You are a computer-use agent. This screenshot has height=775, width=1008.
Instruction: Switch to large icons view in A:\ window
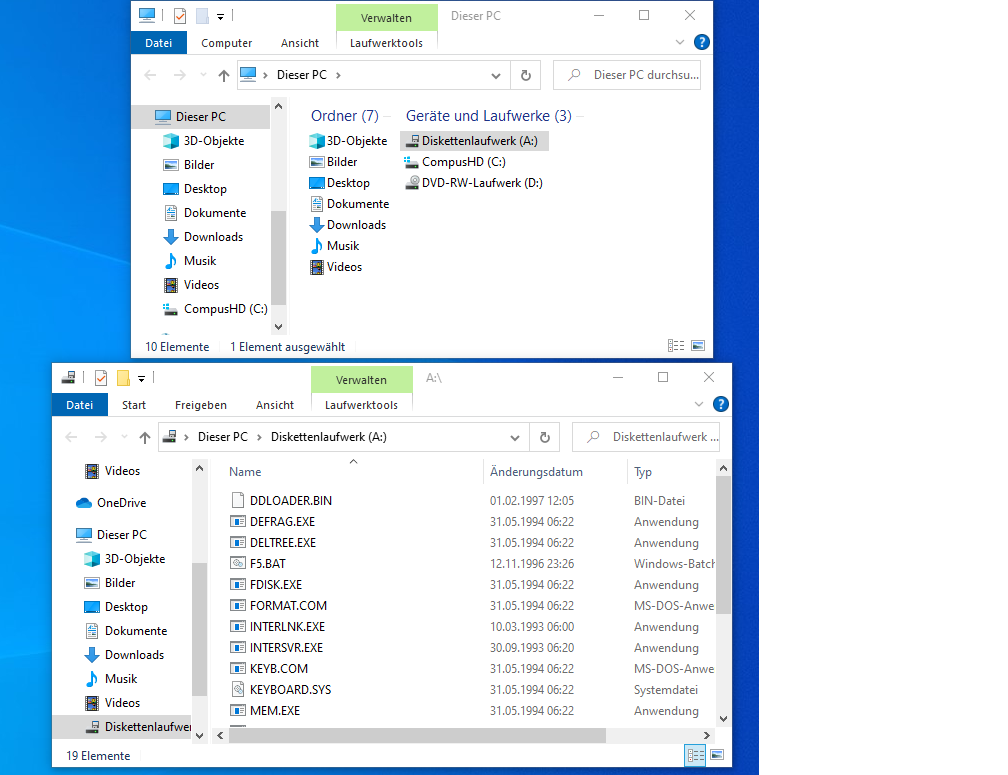[717, 754]
